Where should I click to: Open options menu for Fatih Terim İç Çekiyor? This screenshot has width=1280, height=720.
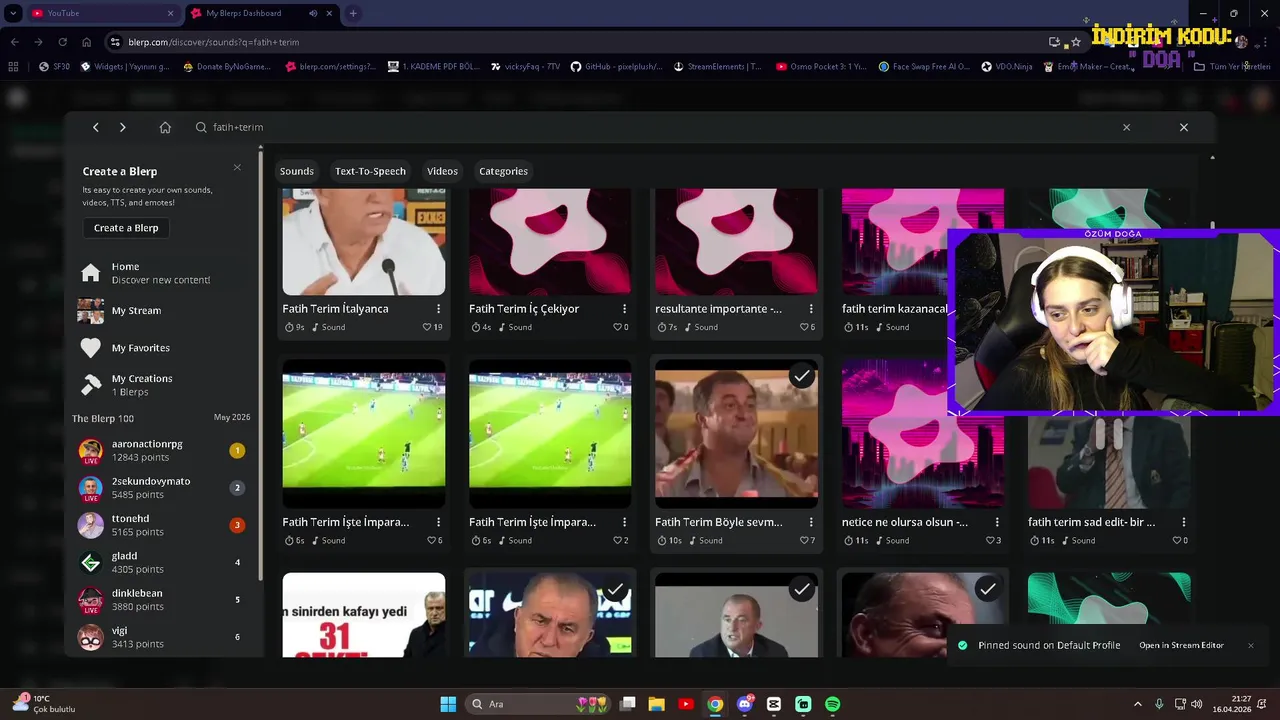[624, 309]
